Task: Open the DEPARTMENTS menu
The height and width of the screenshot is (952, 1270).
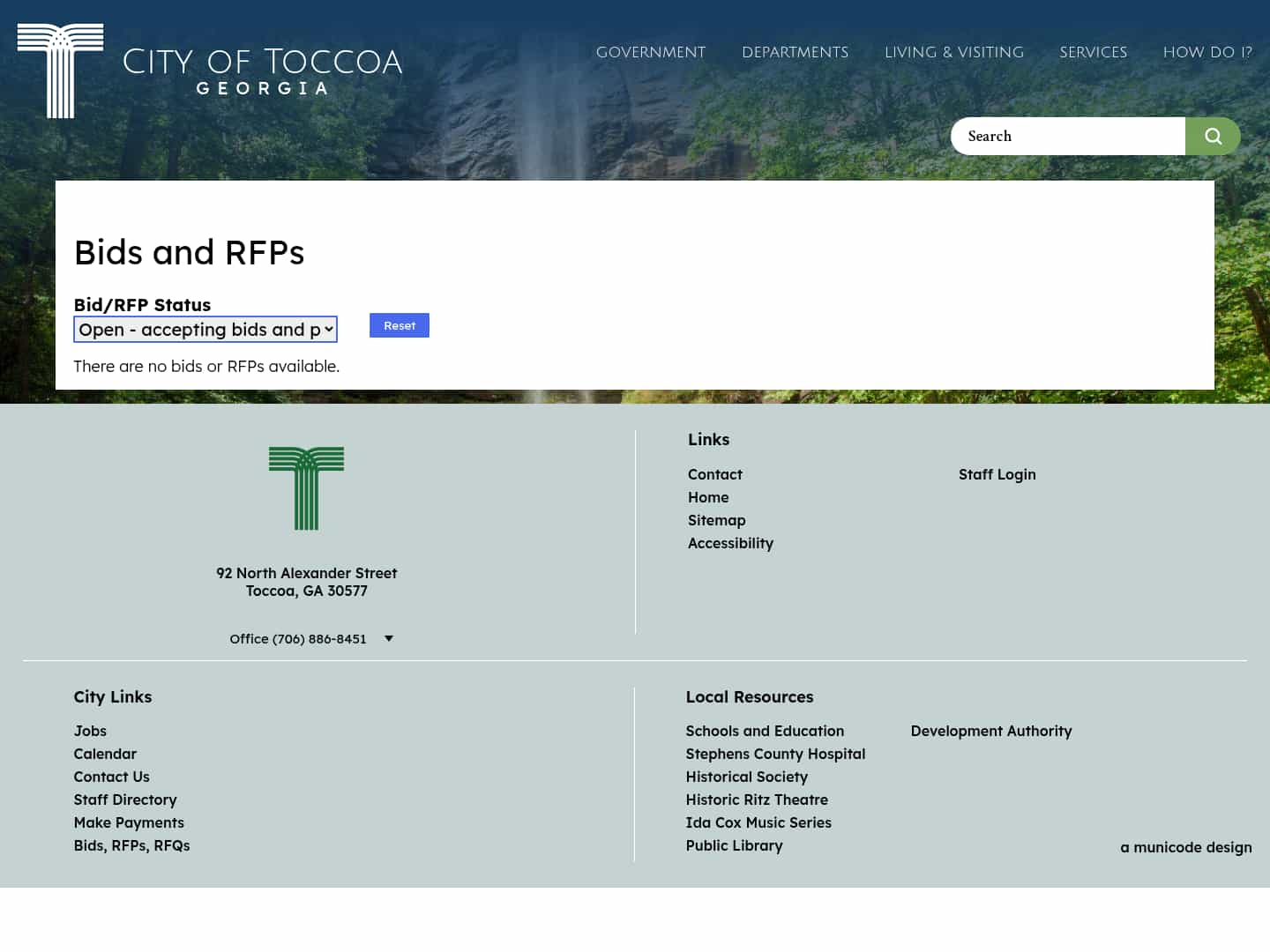Action: click(795, 52)
